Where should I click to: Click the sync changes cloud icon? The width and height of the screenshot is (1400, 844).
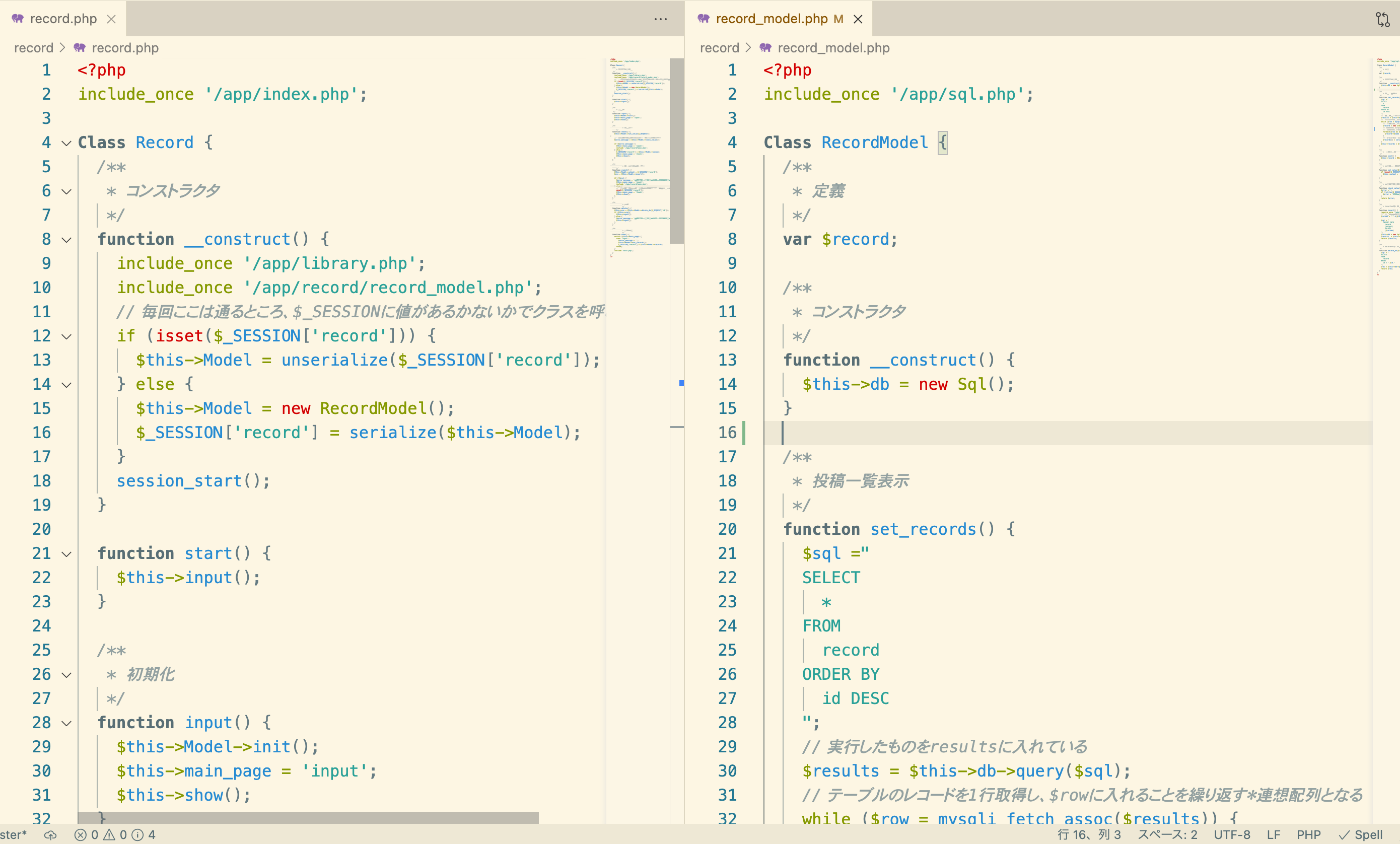[50, 834]
